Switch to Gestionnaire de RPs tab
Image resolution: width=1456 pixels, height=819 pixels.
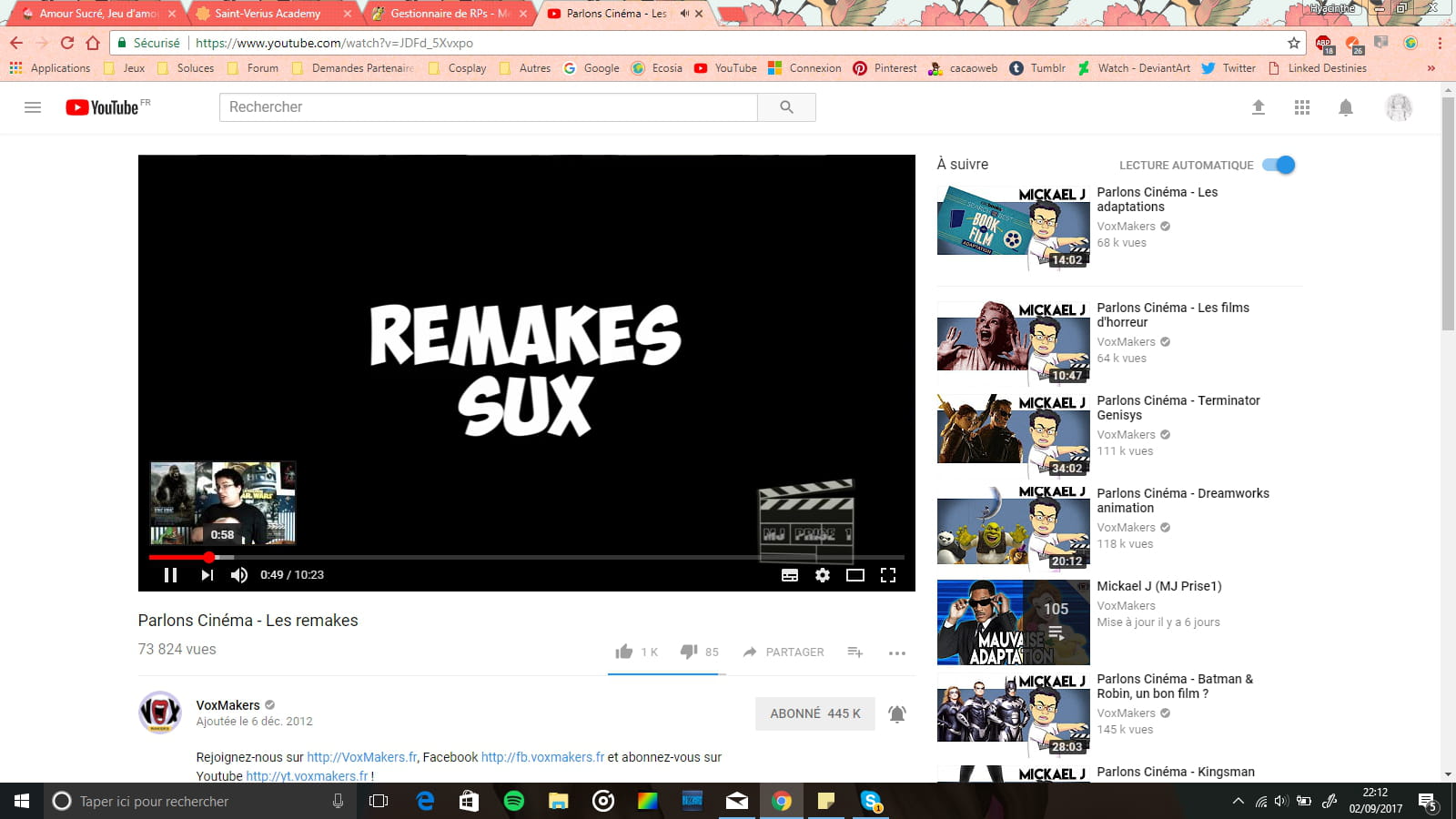coord(450,14)
